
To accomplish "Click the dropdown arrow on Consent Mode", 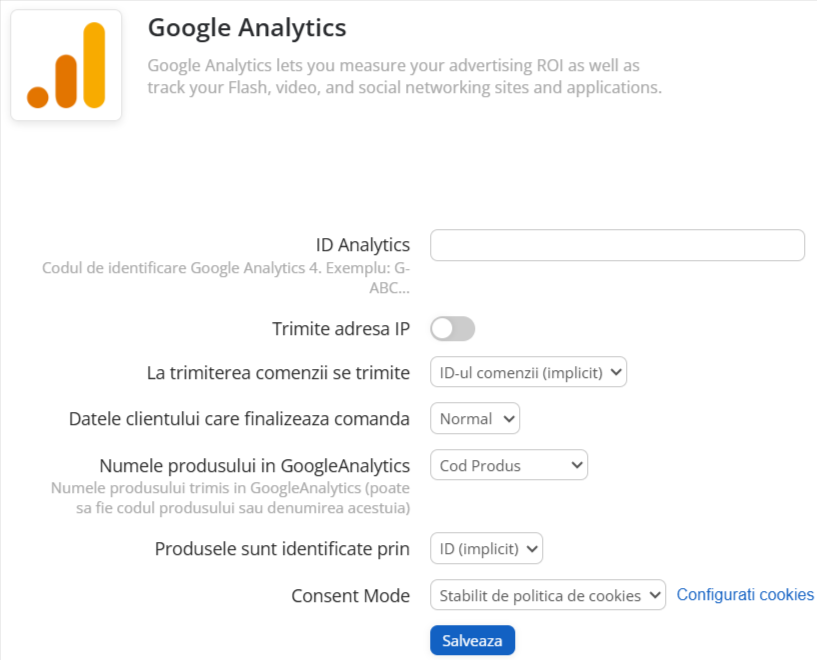I will 654,594.
